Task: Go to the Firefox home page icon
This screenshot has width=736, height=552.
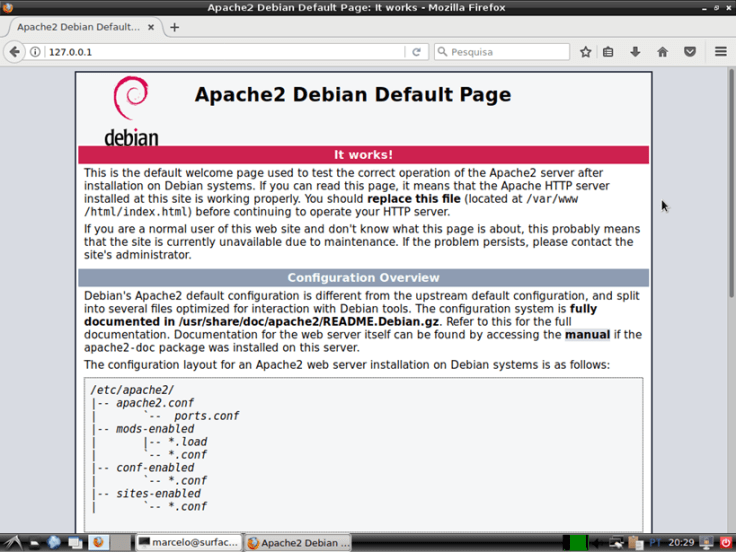Action: (662, 52)
